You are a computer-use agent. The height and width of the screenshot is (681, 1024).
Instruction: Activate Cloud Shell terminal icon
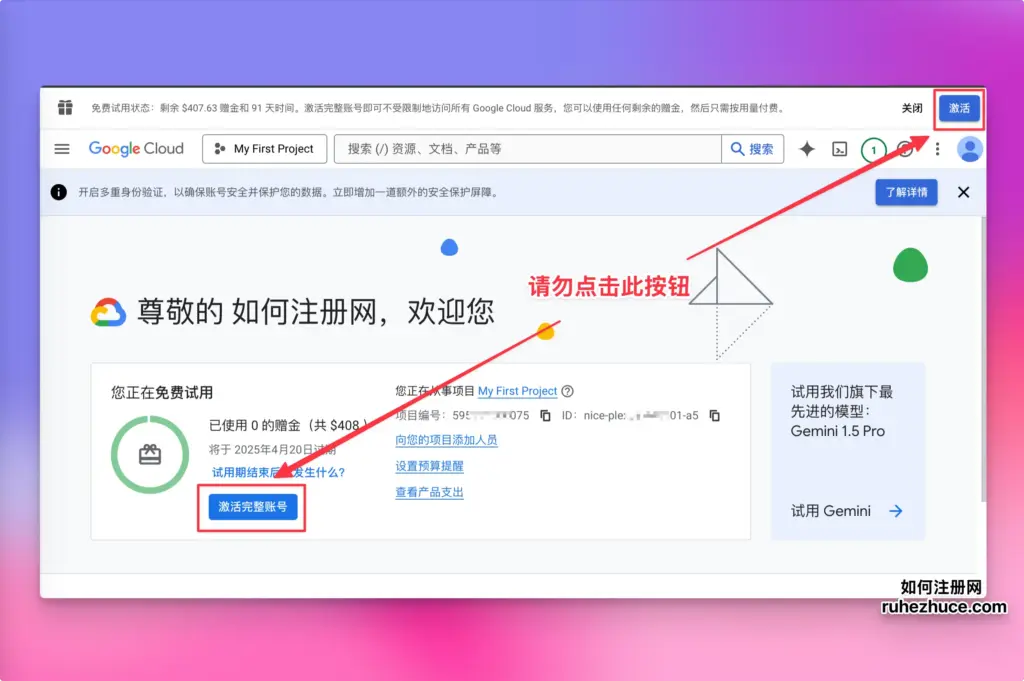840,150
